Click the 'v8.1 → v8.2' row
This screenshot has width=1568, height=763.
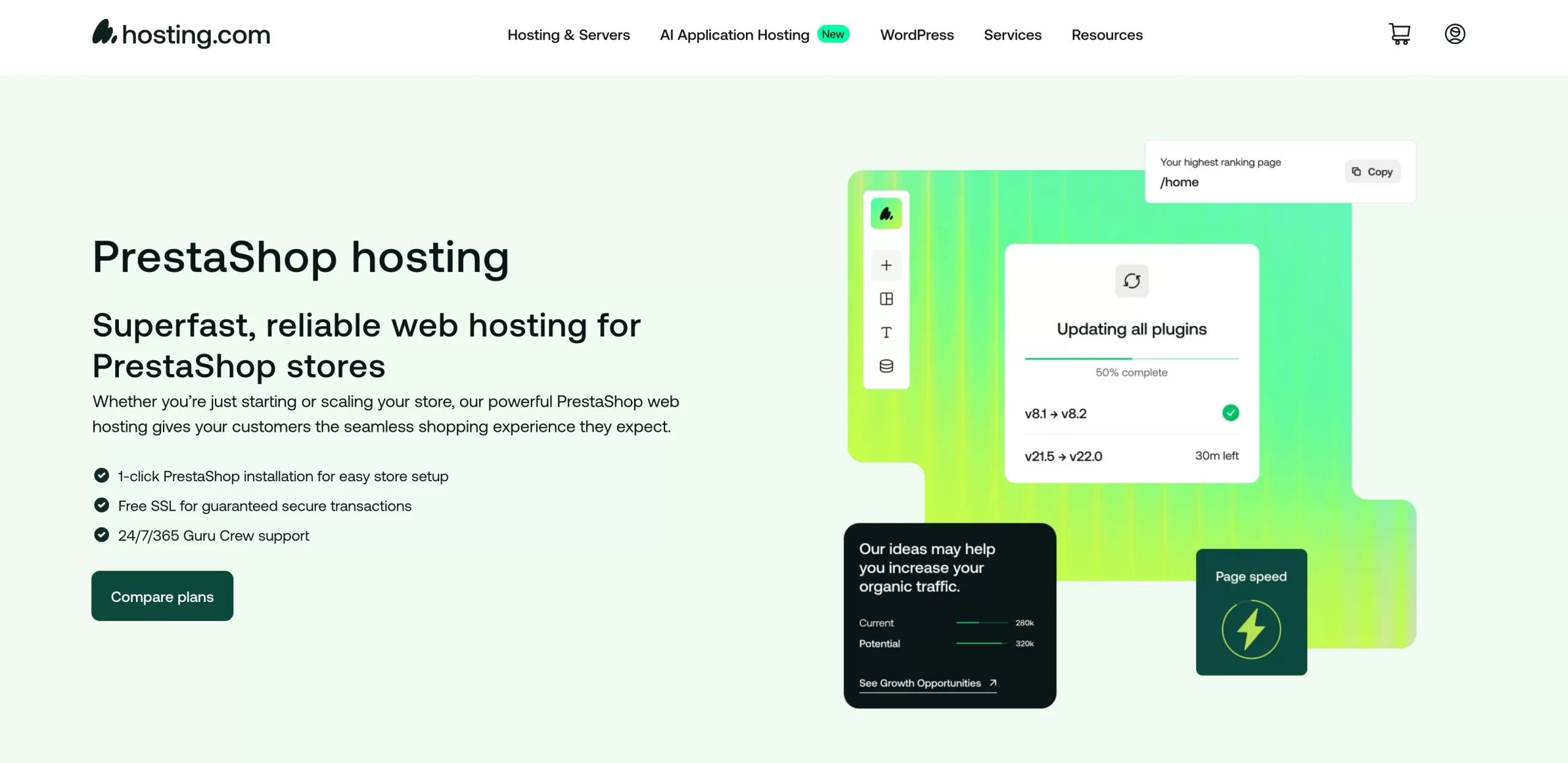1132,413
